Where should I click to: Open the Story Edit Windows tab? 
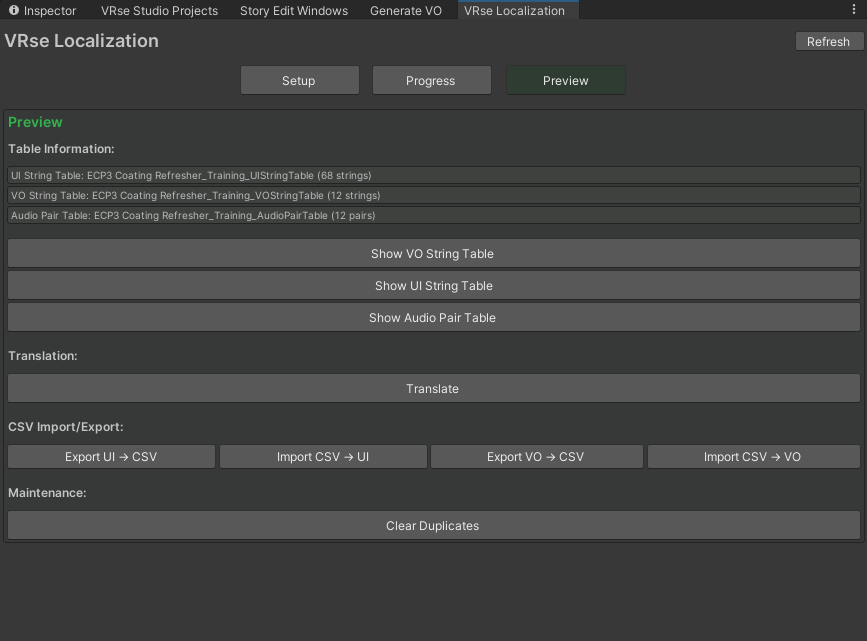point(293,10)
